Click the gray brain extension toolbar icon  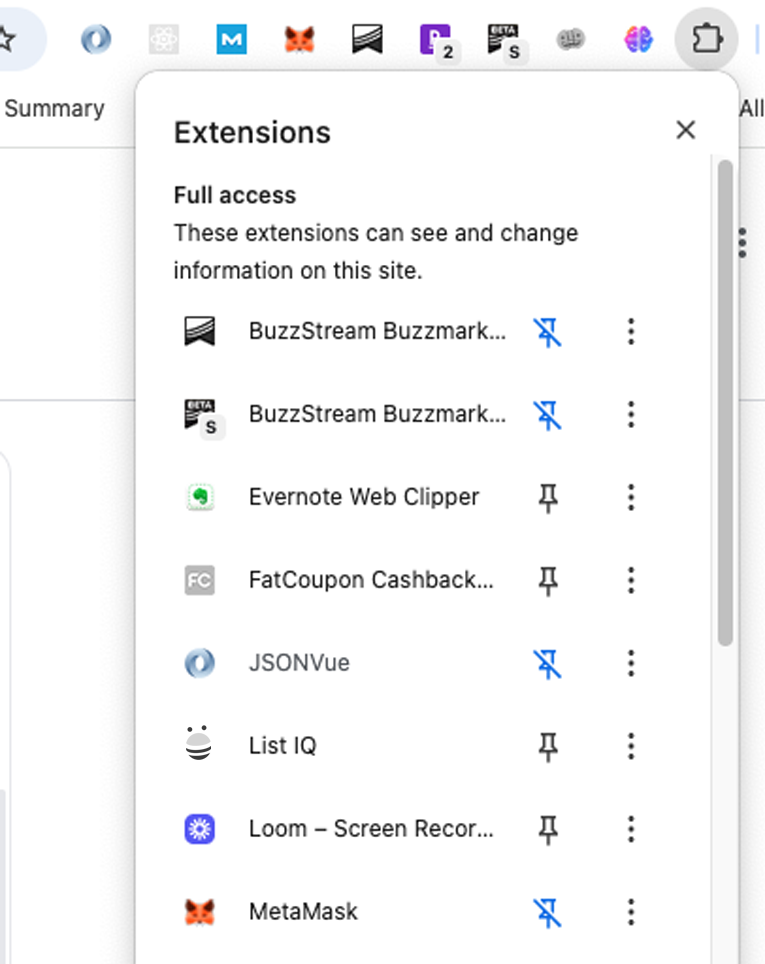(571, 39)
